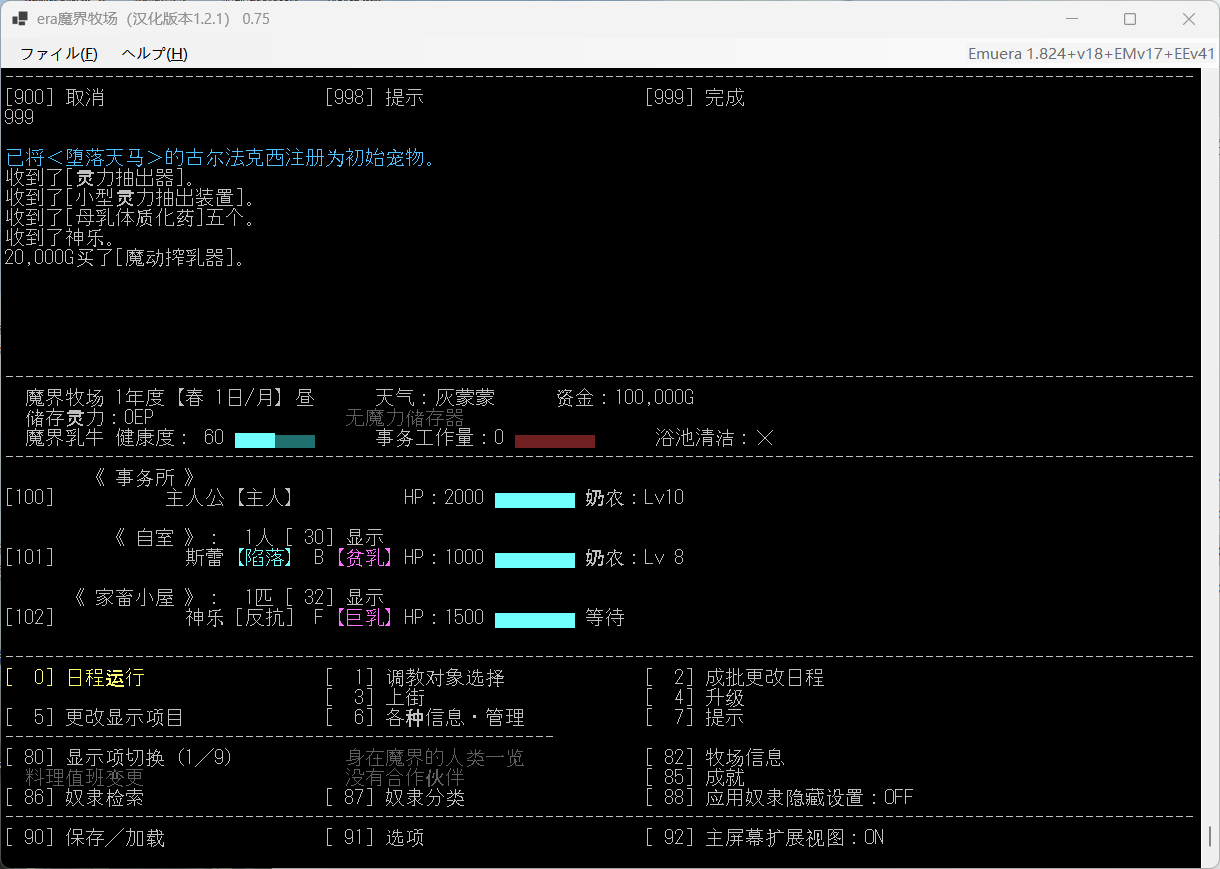Maximize the era魔界牧场 window
The image size is (1220, 869).
(1130, 19)
